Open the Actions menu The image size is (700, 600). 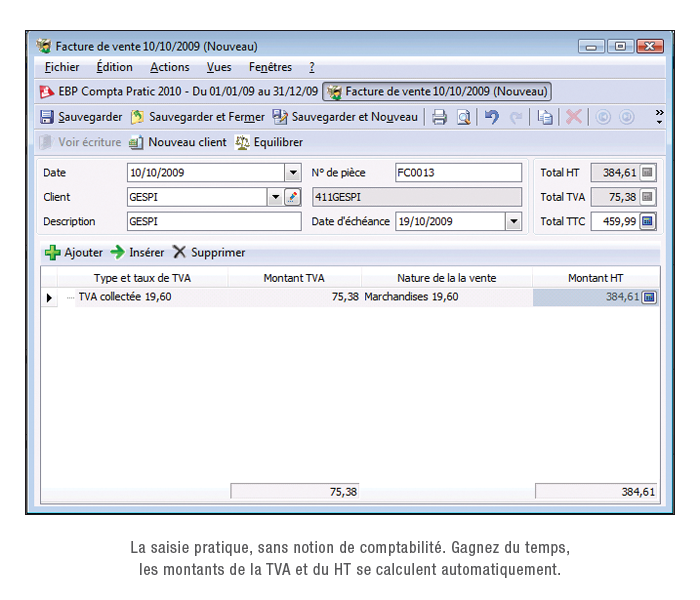click(169, 68)
